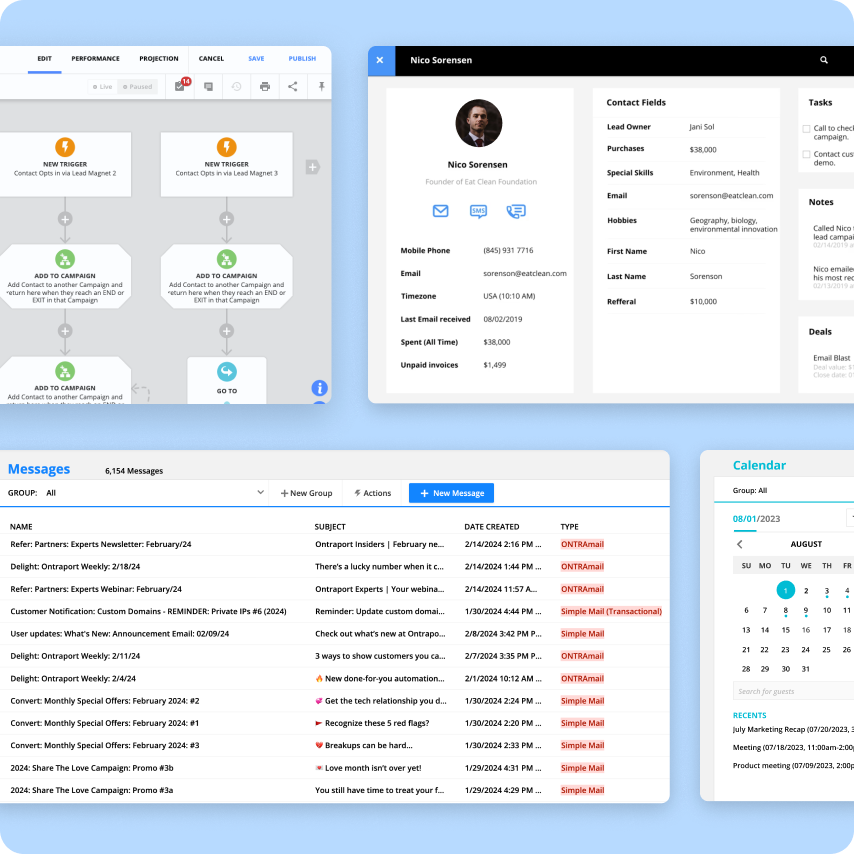
Task: Open the Projection tab
Action: (x=159, y=59)
